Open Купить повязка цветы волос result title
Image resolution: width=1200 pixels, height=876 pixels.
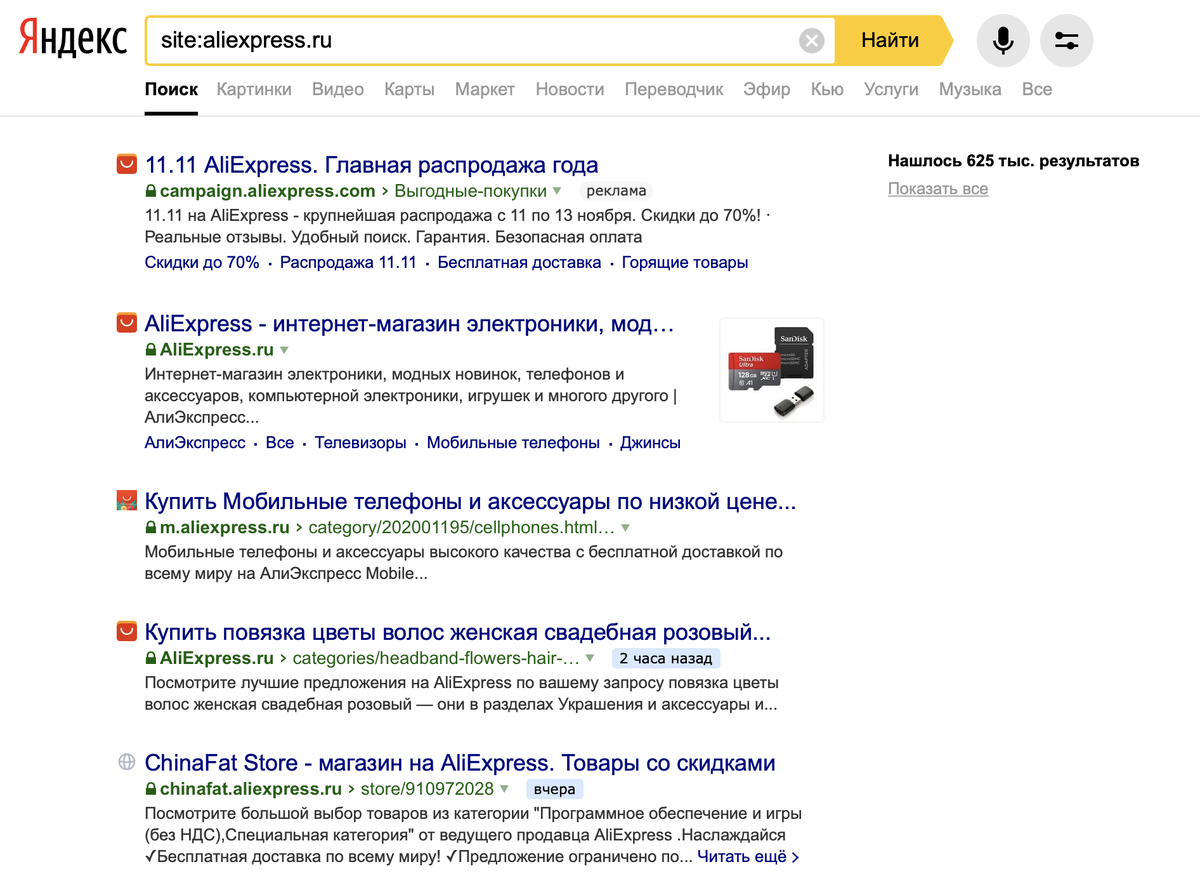point(458,632)
